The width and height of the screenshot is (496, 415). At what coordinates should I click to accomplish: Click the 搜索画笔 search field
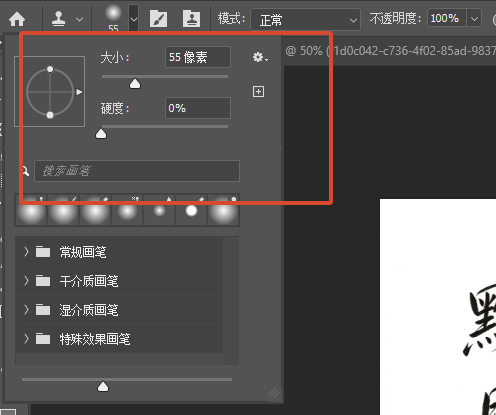click(137, 171)
